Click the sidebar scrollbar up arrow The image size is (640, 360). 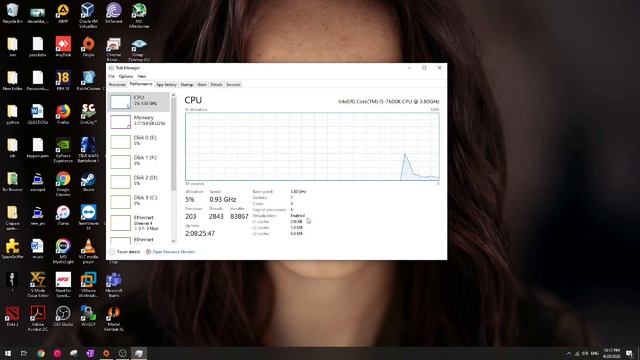pos(173,95)
